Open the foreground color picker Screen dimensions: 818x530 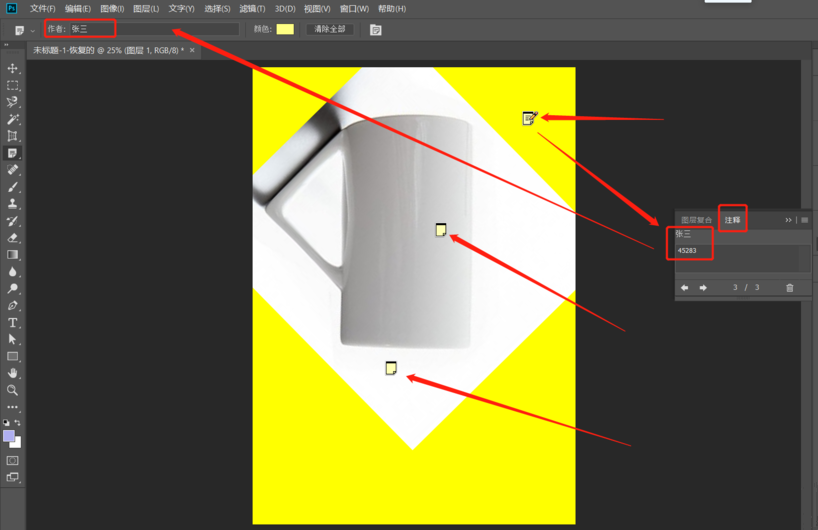(x=9, y=436)
